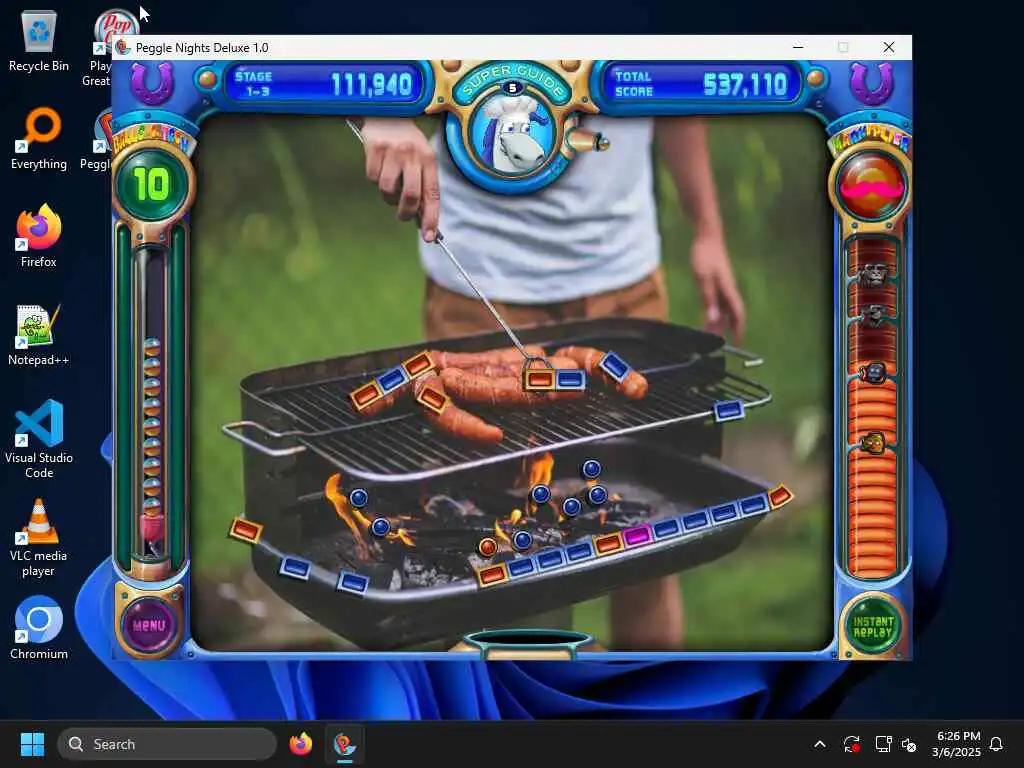Click the Stage 1-3 score panel

click(323, 84)
